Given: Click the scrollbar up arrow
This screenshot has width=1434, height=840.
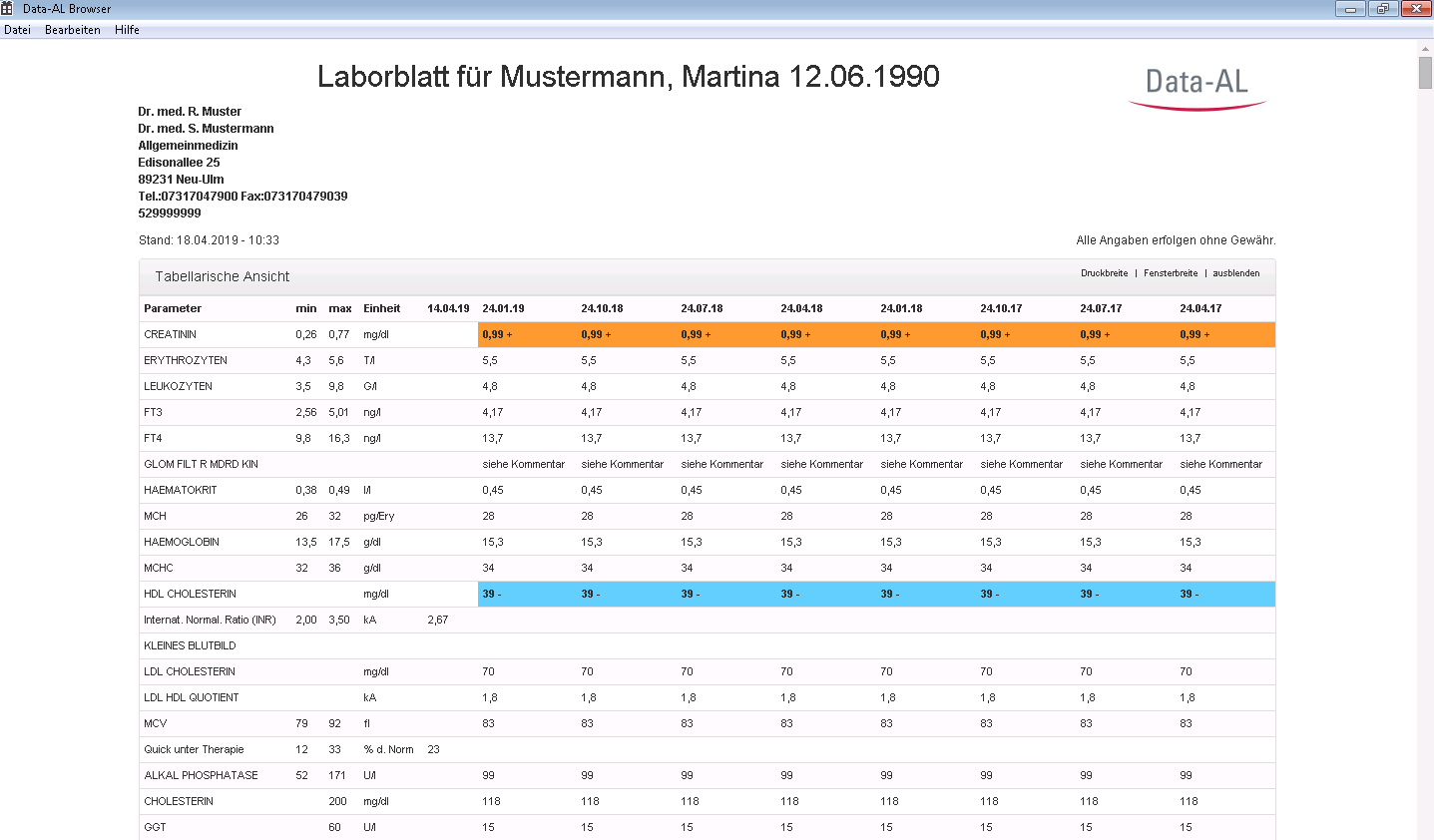Looking at the screenshot, I should click(x=1425, y=48).
